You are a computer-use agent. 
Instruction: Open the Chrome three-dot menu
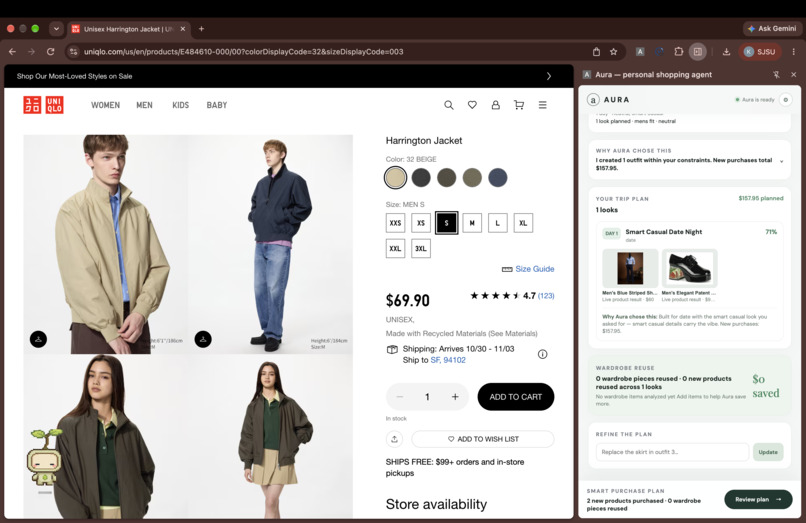tap(794, 51)
